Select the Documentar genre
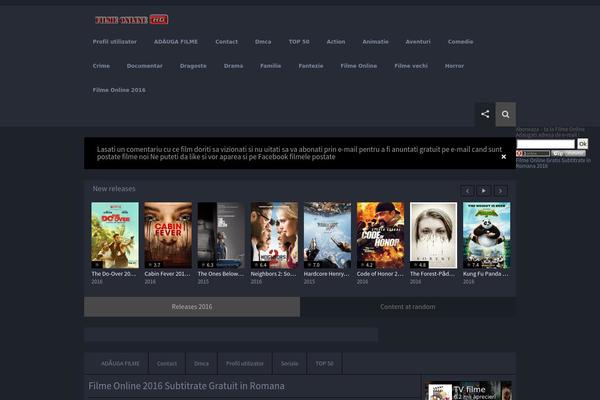This screenshot has width=600, height=400. (144, 66)
